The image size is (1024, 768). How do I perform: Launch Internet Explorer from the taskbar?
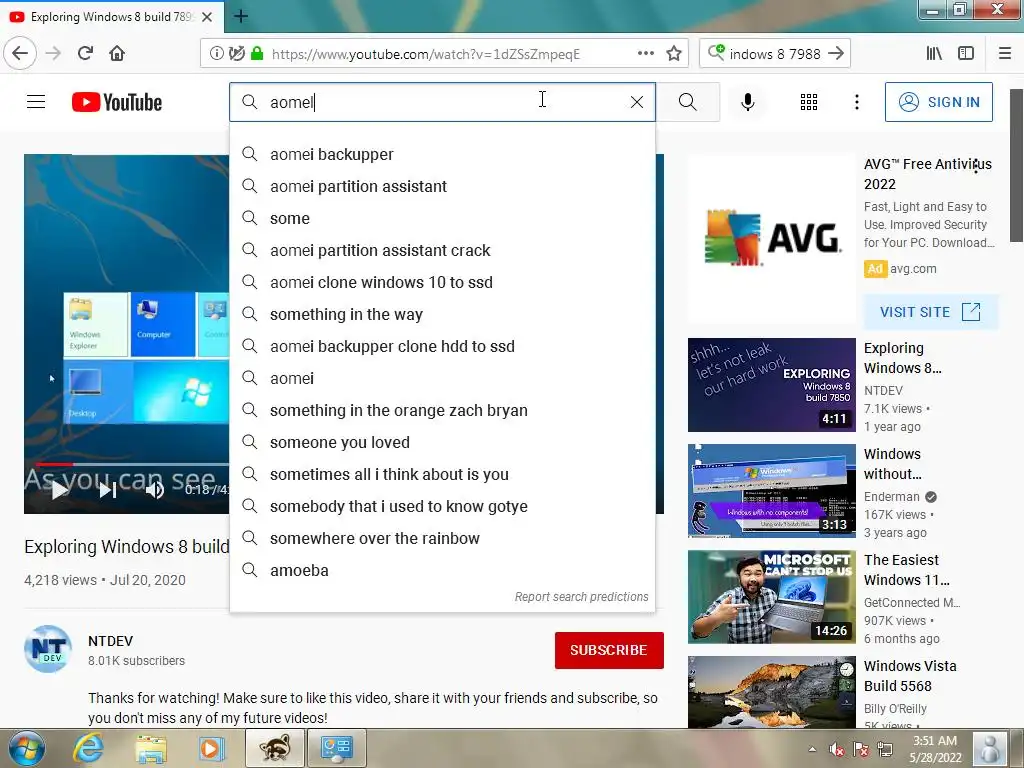[x=88, y=748]
